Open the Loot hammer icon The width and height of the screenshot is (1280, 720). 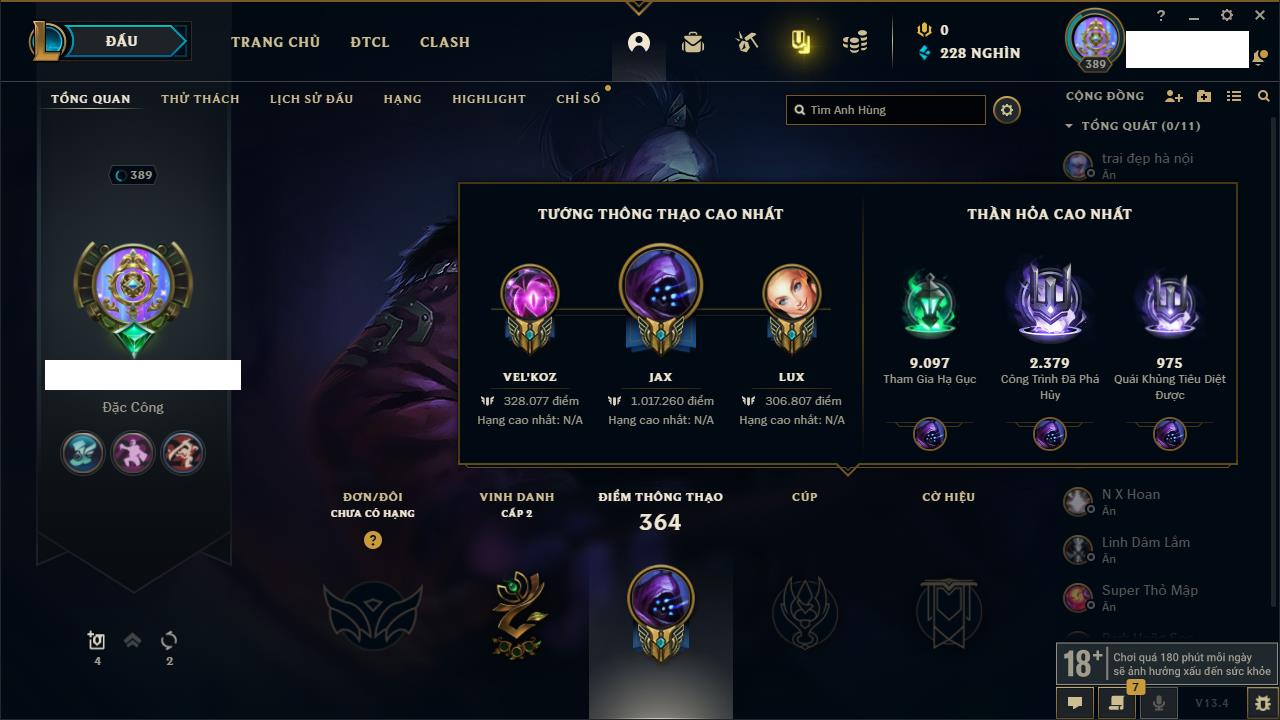[747, 42]
